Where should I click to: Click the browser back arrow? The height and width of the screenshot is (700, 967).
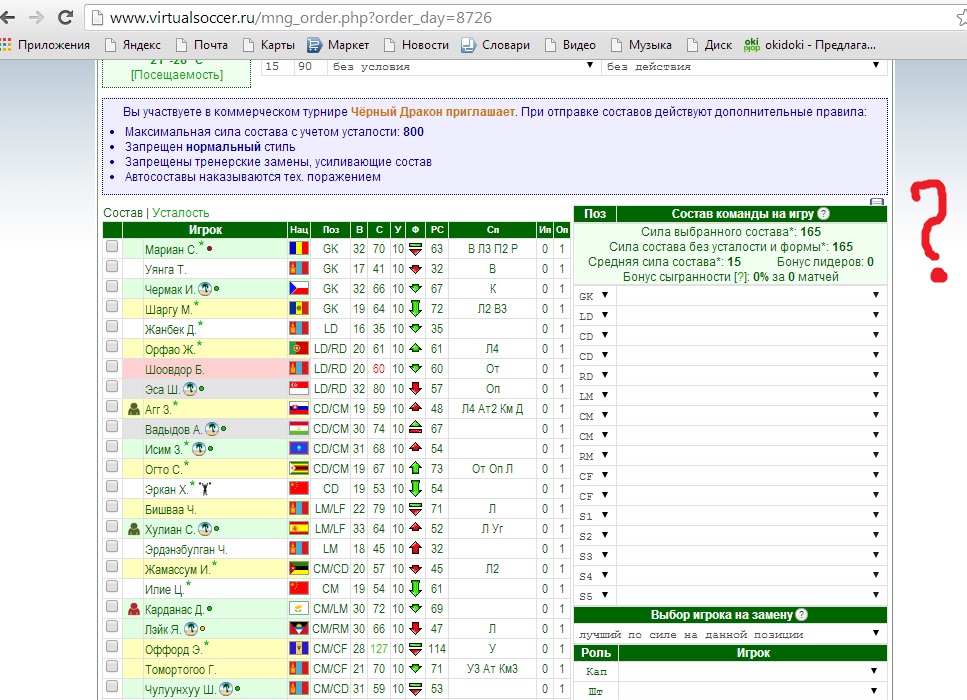pyautogui.click(x=8, y=17)
